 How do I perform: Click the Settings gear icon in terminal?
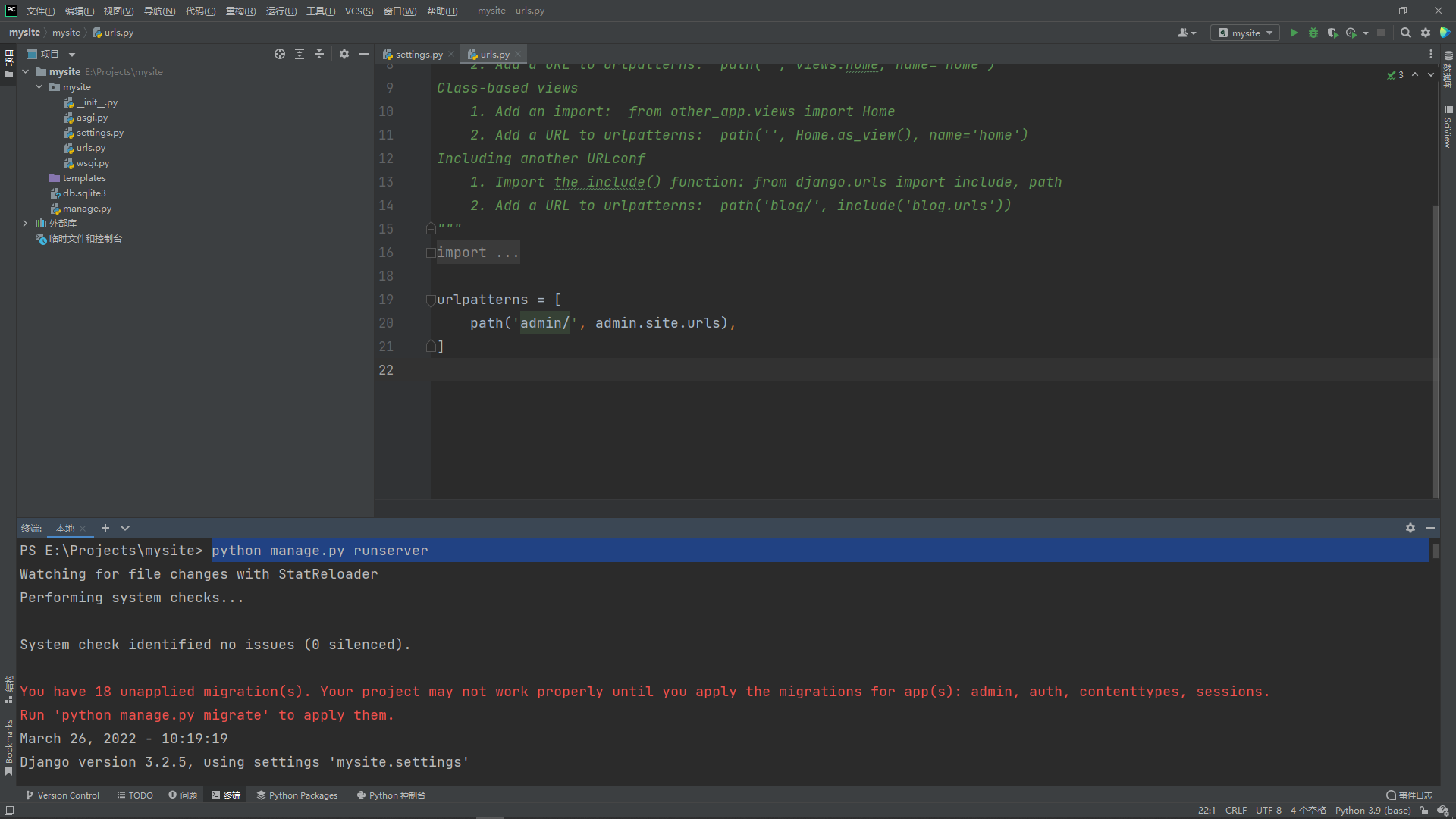(x=1410, y=527)
